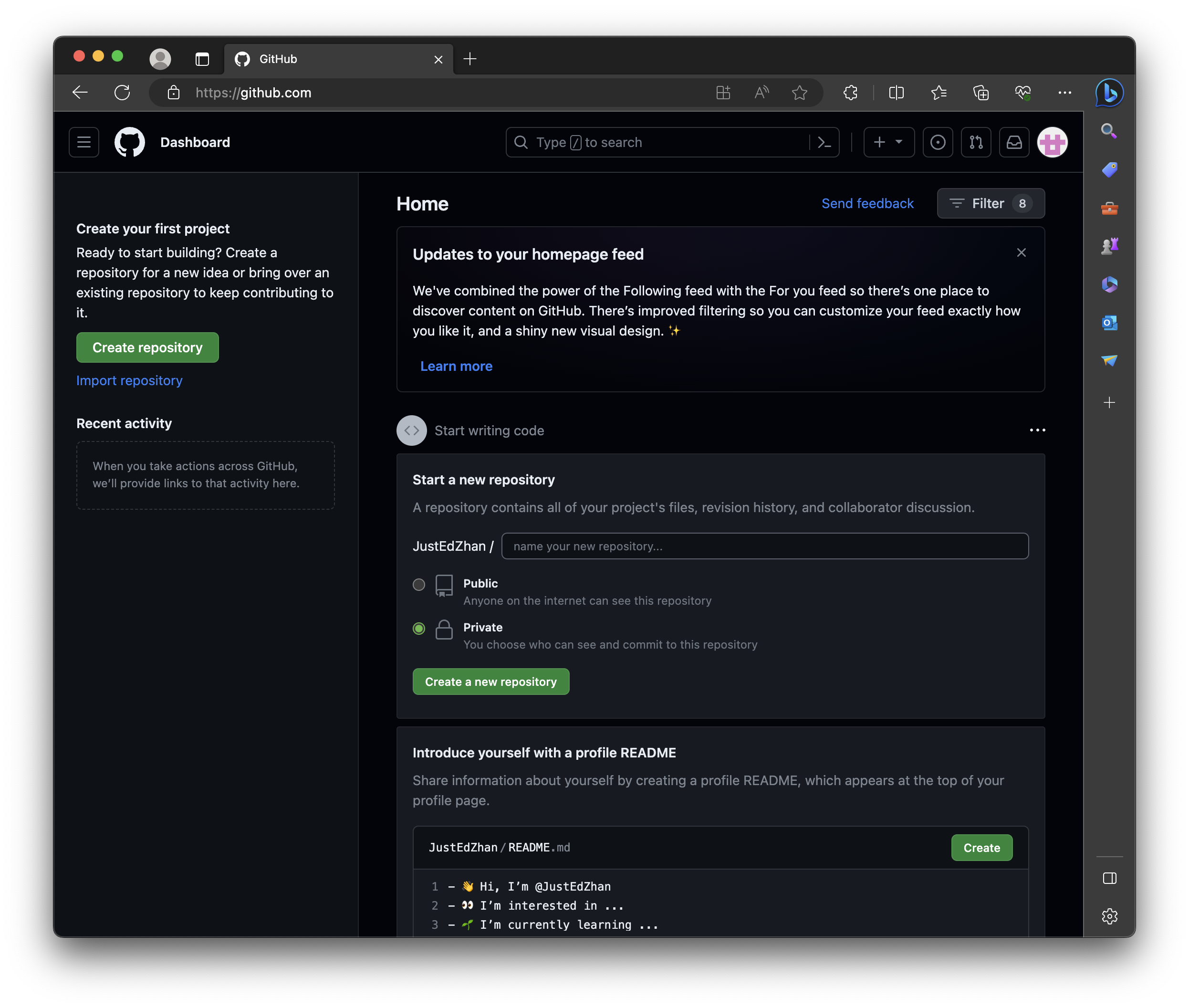The image size is (1189, 1008).
Task: Select the Public repository radio option
Action: [x=419, y=585]
